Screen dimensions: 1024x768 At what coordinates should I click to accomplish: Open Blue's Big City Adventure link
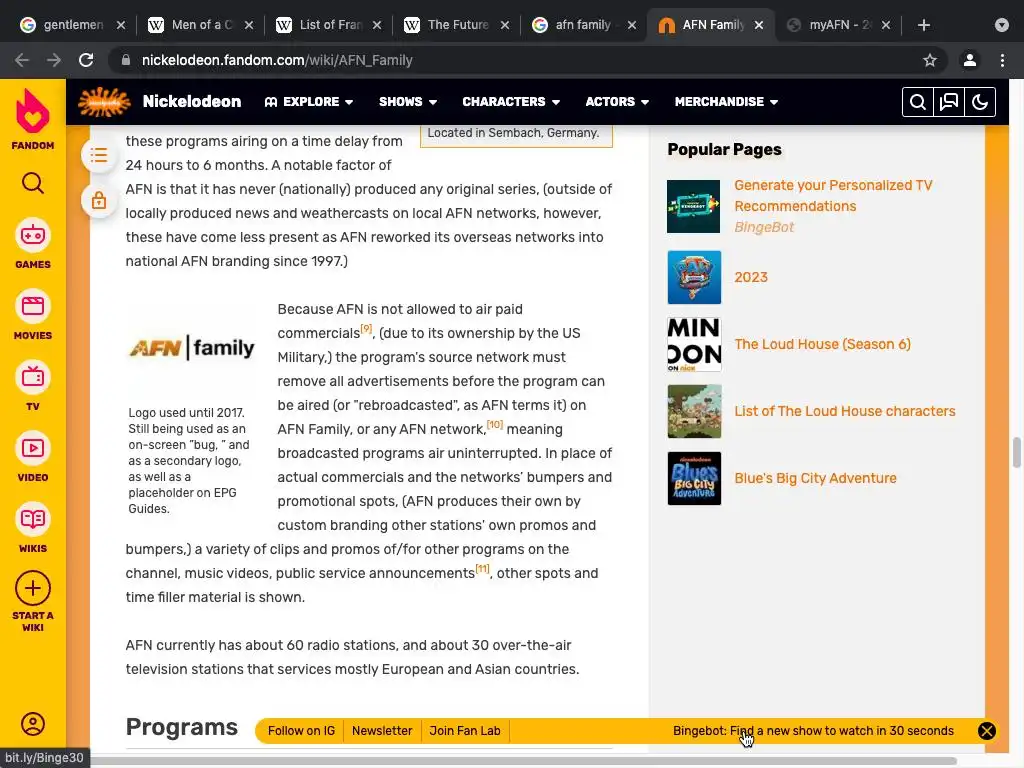815,478
